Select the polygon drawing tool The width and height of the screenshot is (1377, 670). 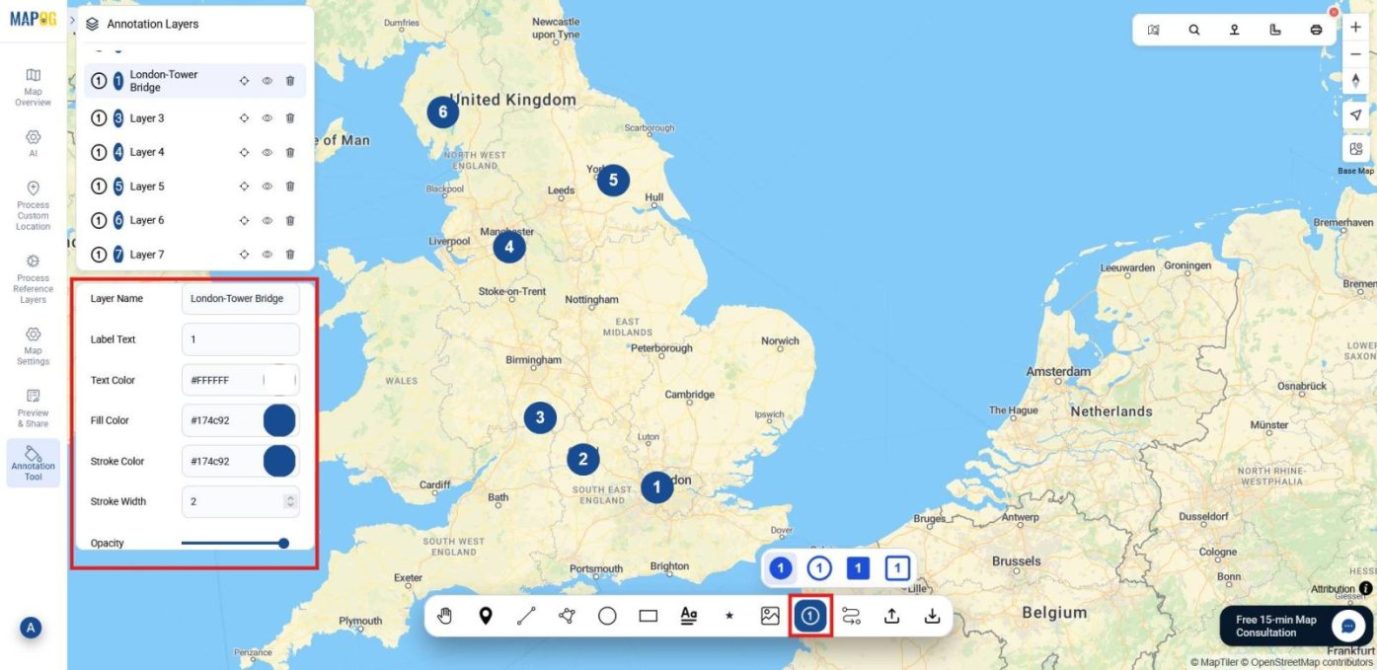(x=567, y=616)
